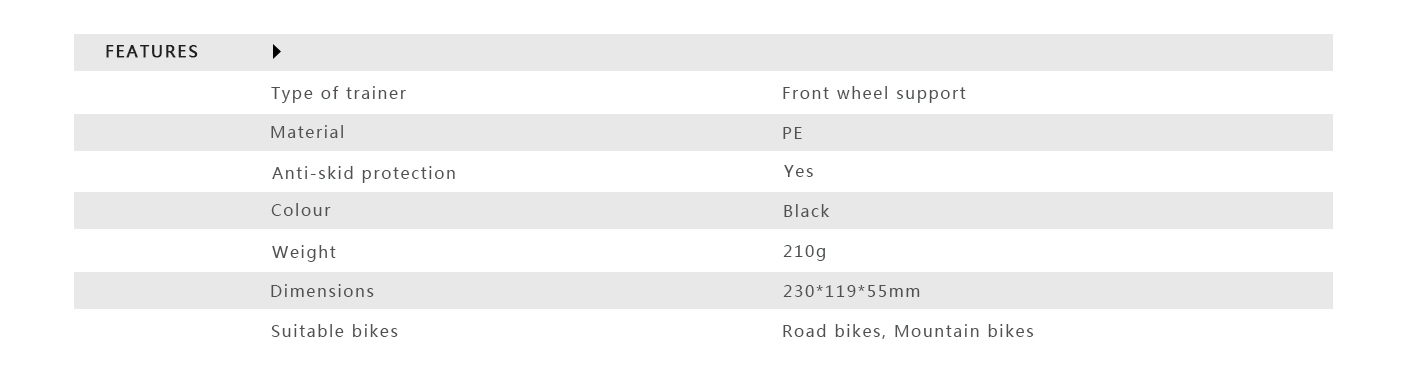Click the 'Type of trainer' label

click(x=339, y=94)
